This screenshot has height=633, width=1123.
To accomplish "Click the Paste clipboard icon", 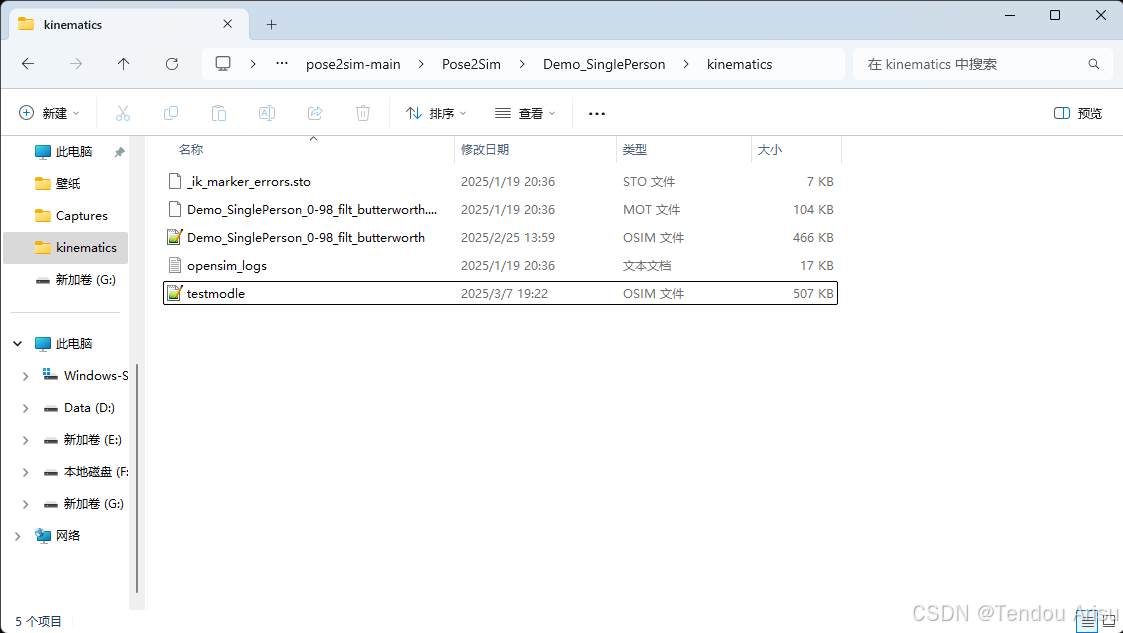I will [x=218, y=113].
